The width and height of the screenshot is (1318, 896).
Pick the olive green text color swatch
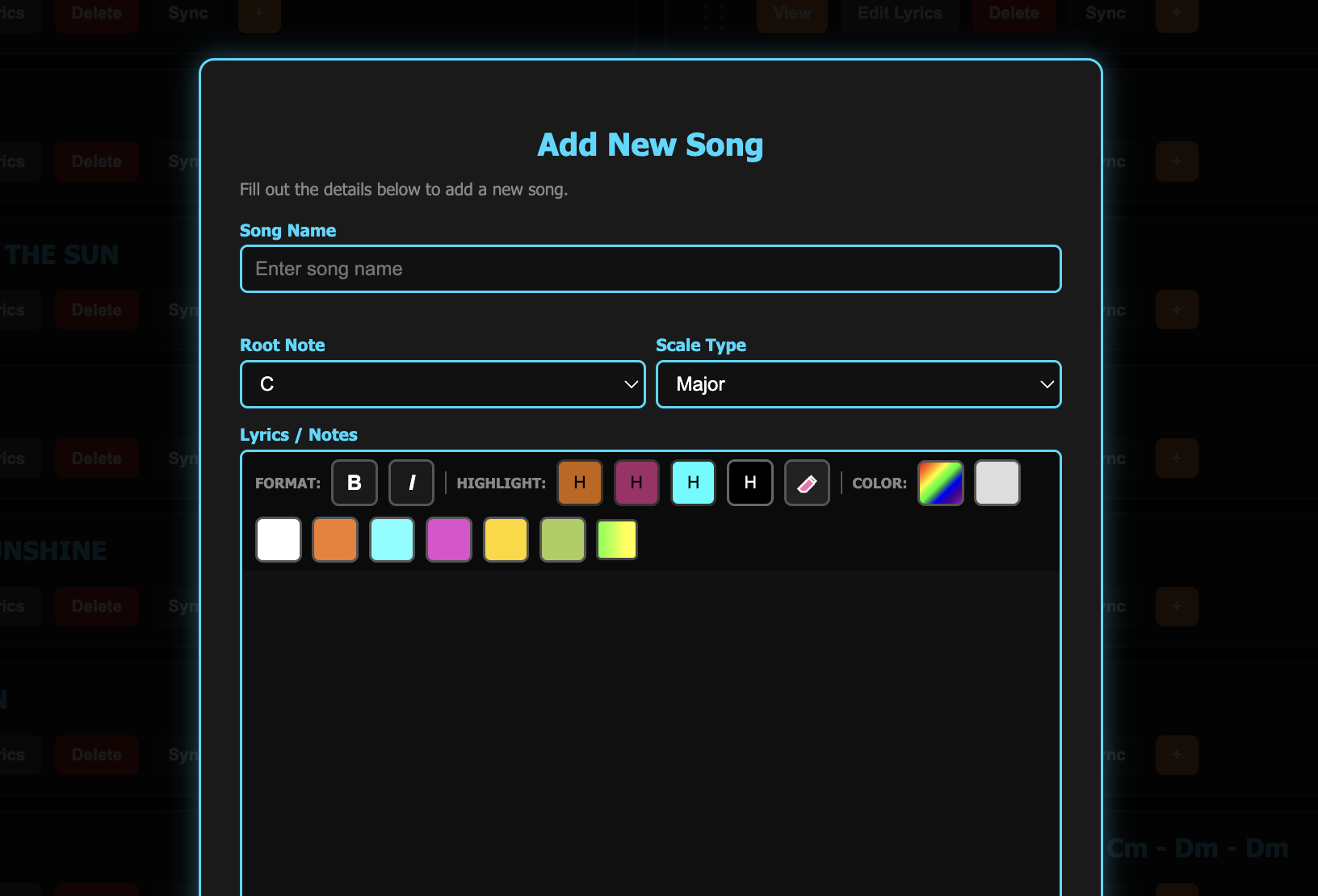coord(562,539)
